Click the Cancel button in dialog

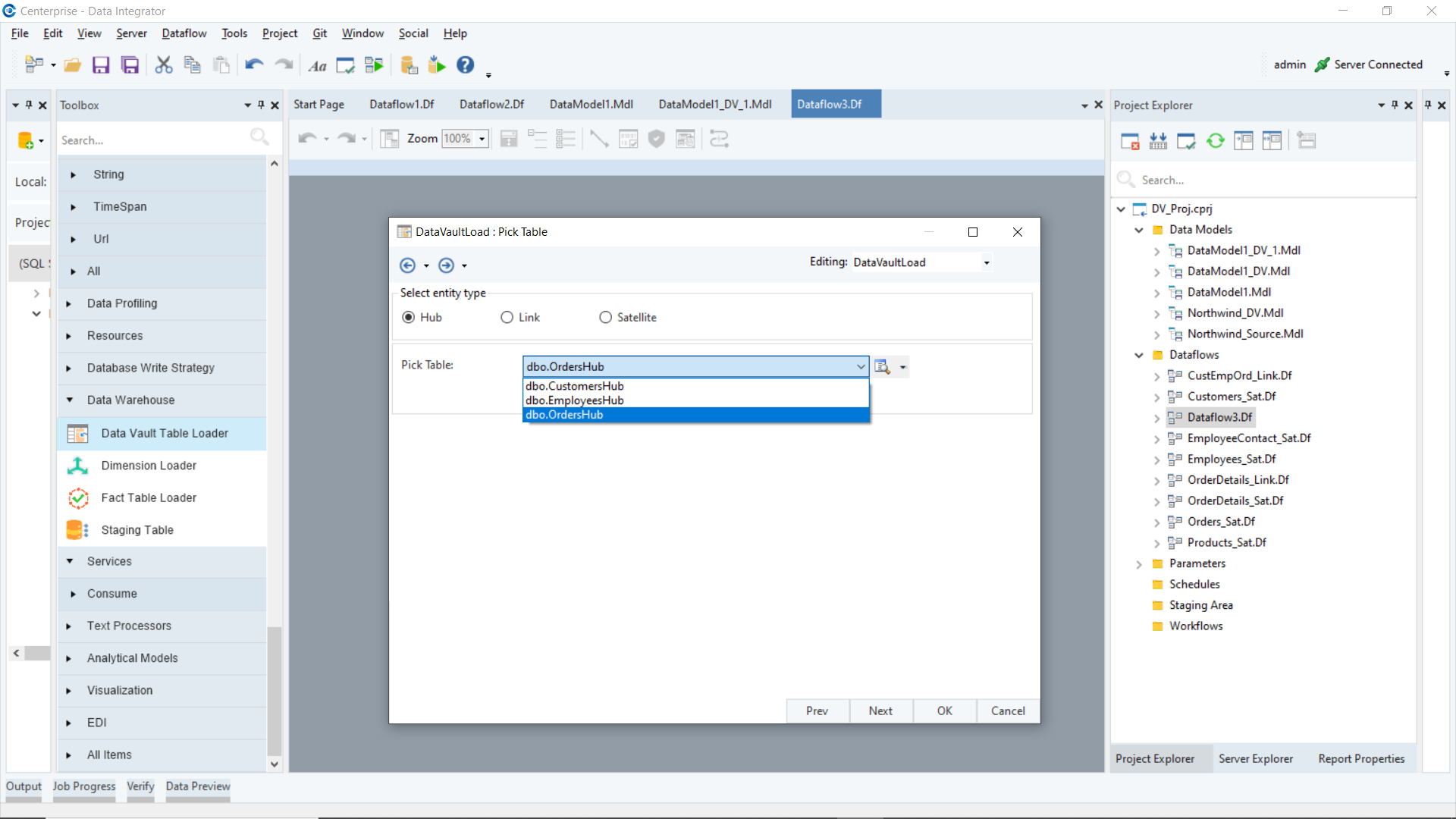[x=1008, y=711]
